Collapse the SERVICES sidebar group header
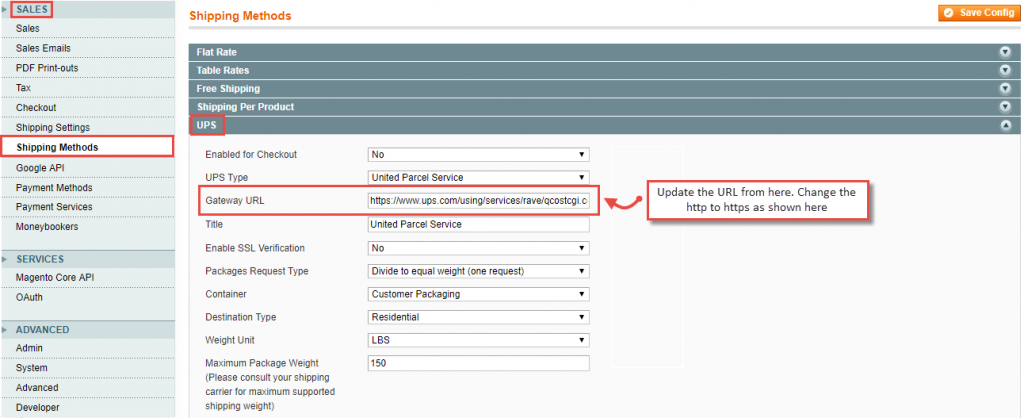This screenshot has height=418, width=1024. click(88, 259)
